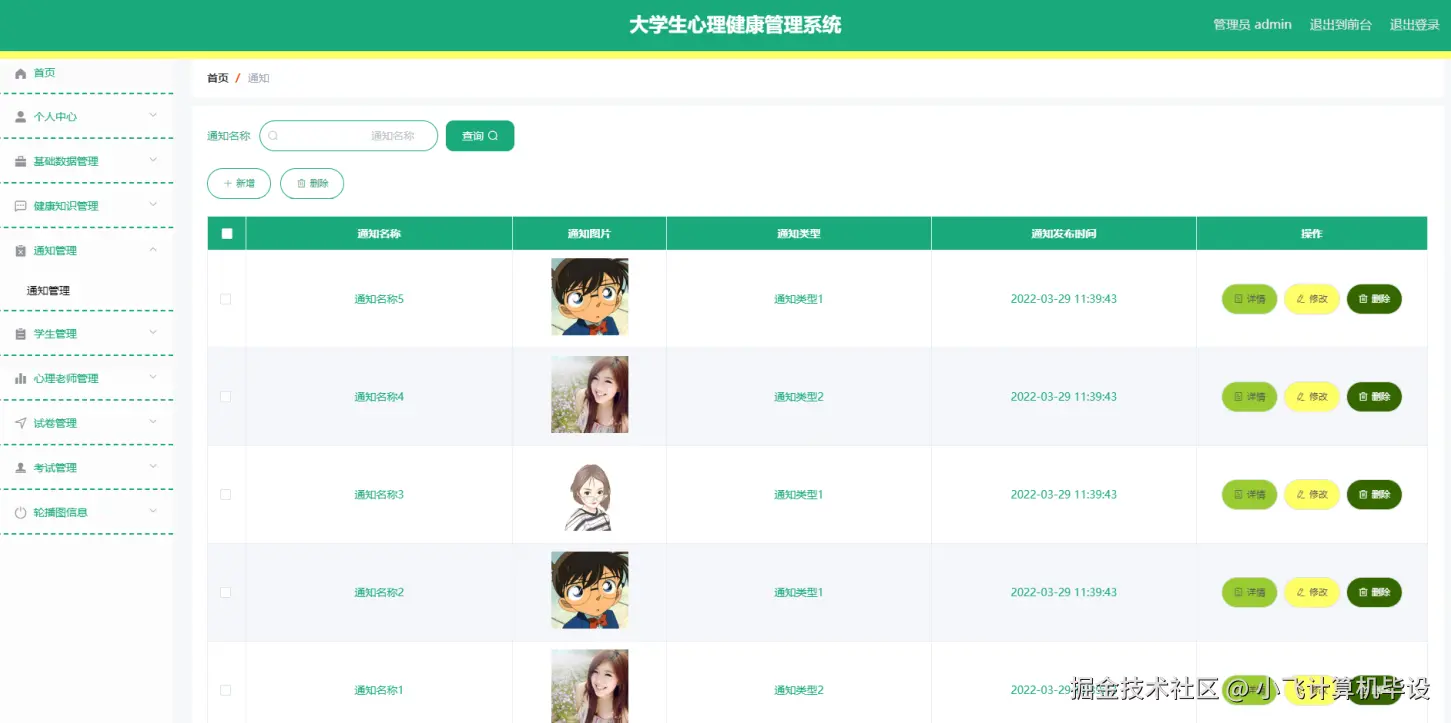This screenshot has width=1451, height=723.
Task: Click 管理员 admin text in header
Action: click(x=1252, y=25)
